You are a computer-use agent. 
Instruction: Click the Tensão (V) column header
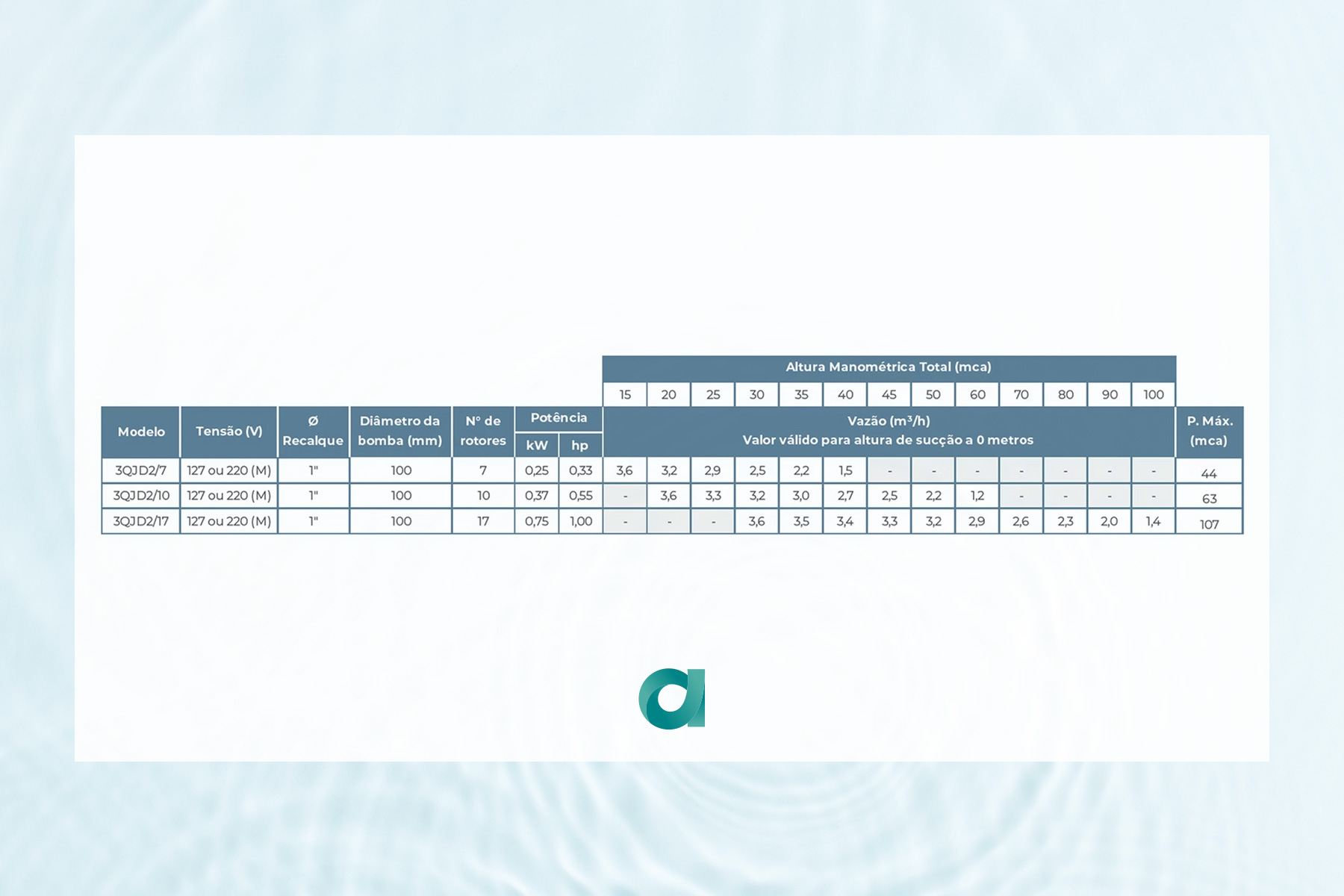tap(228, 432)
